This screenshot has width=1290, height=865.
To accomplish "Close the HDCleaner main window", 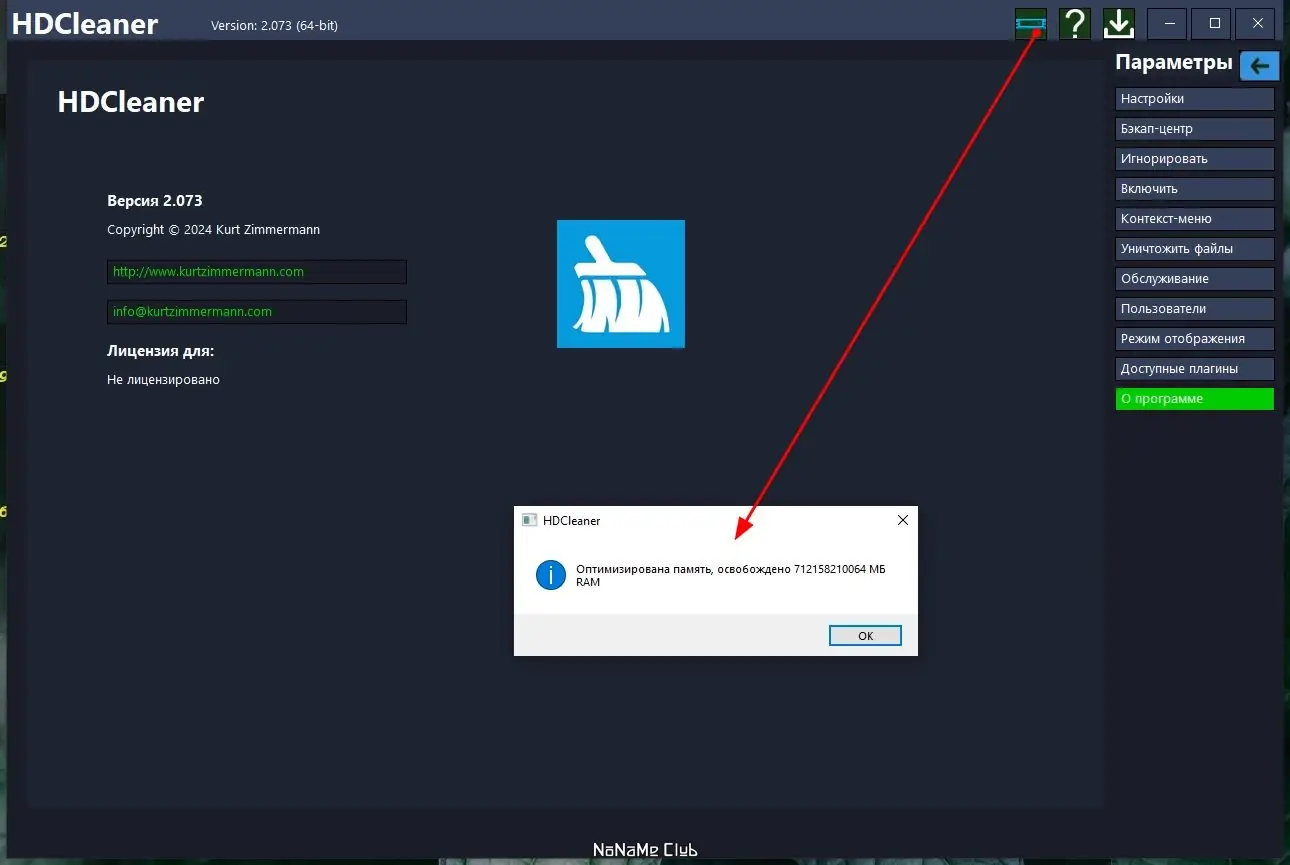I will tap(1255, 24).
